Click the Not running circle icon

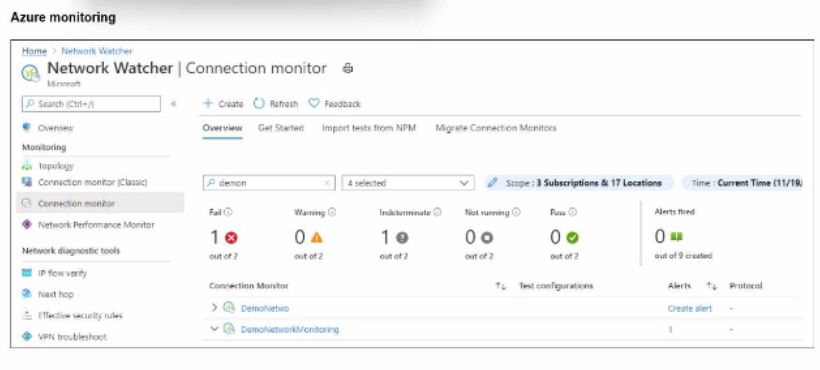coord(487,238)
